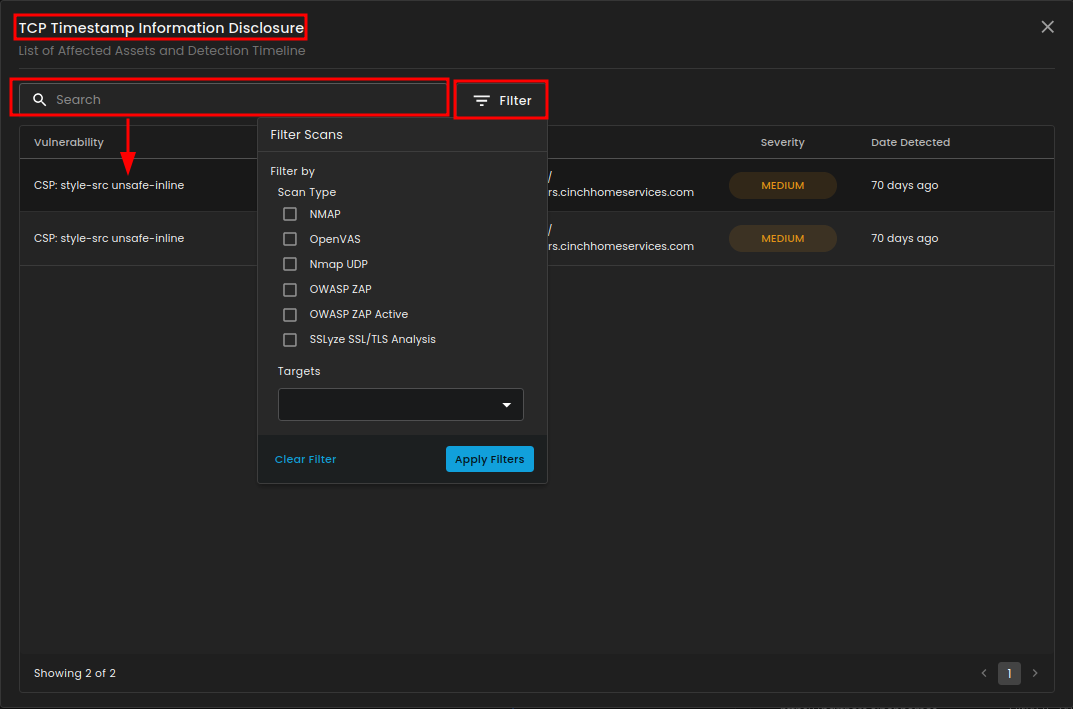Tick the OWASP ZAP Active checkbox
This screenshot has height=709, width=1073.
[290, 314]
